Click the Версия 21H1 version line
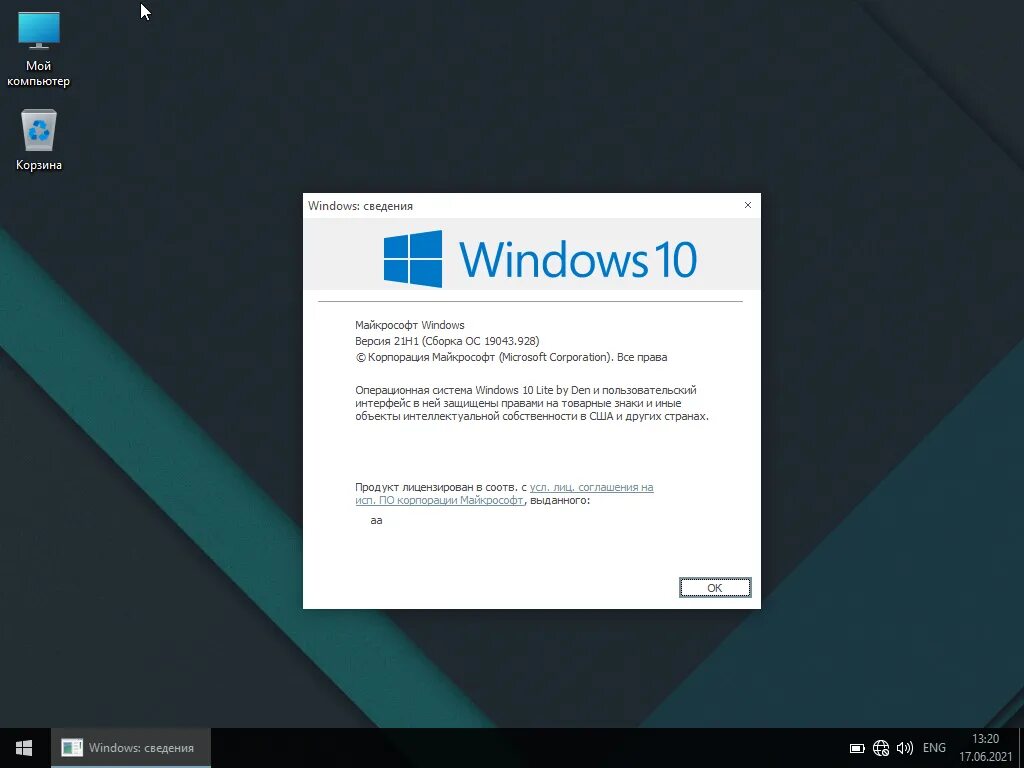Screen dimensions: 1024x768 (447, 340)
